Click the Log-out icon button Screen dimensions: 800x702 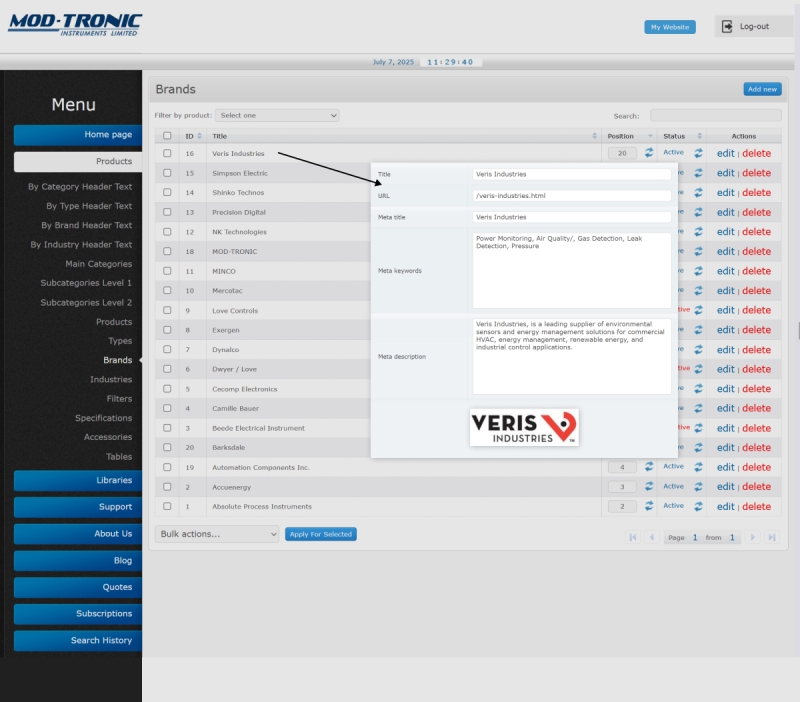[727, 27]
